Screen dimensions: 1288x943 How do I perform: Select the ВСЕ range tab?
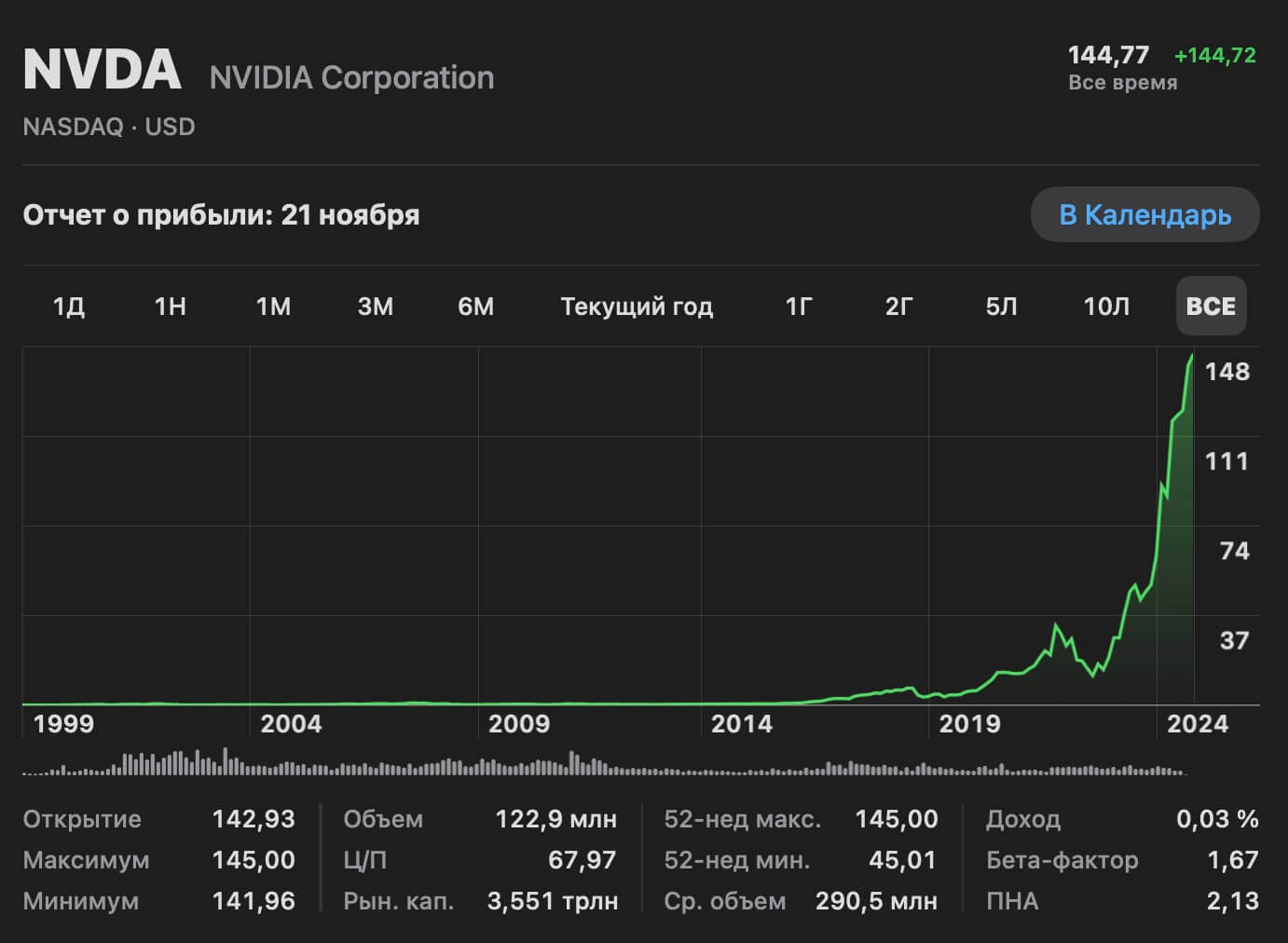point(1211,306)
